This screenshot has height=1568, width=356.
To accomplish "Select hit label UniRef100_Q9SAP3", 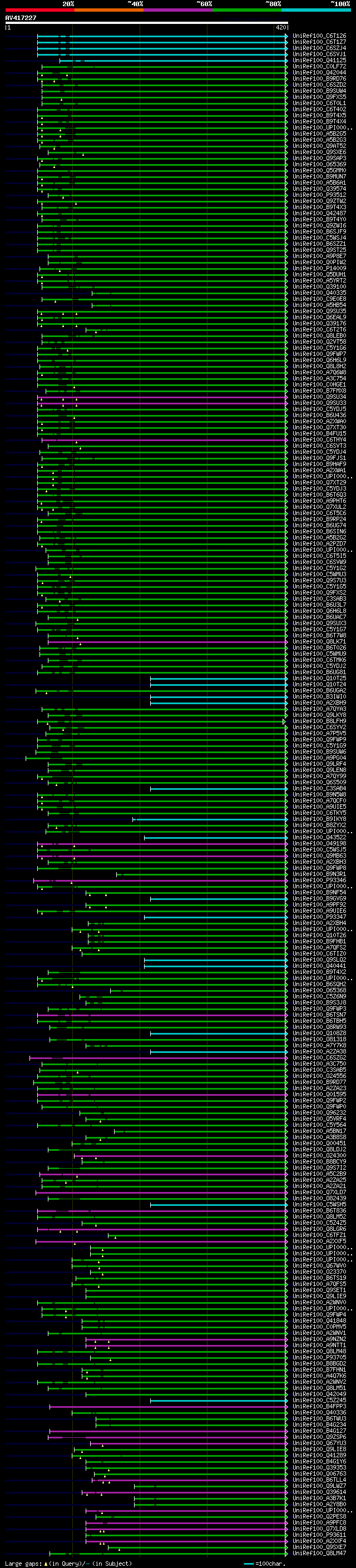I will point(319,159).
